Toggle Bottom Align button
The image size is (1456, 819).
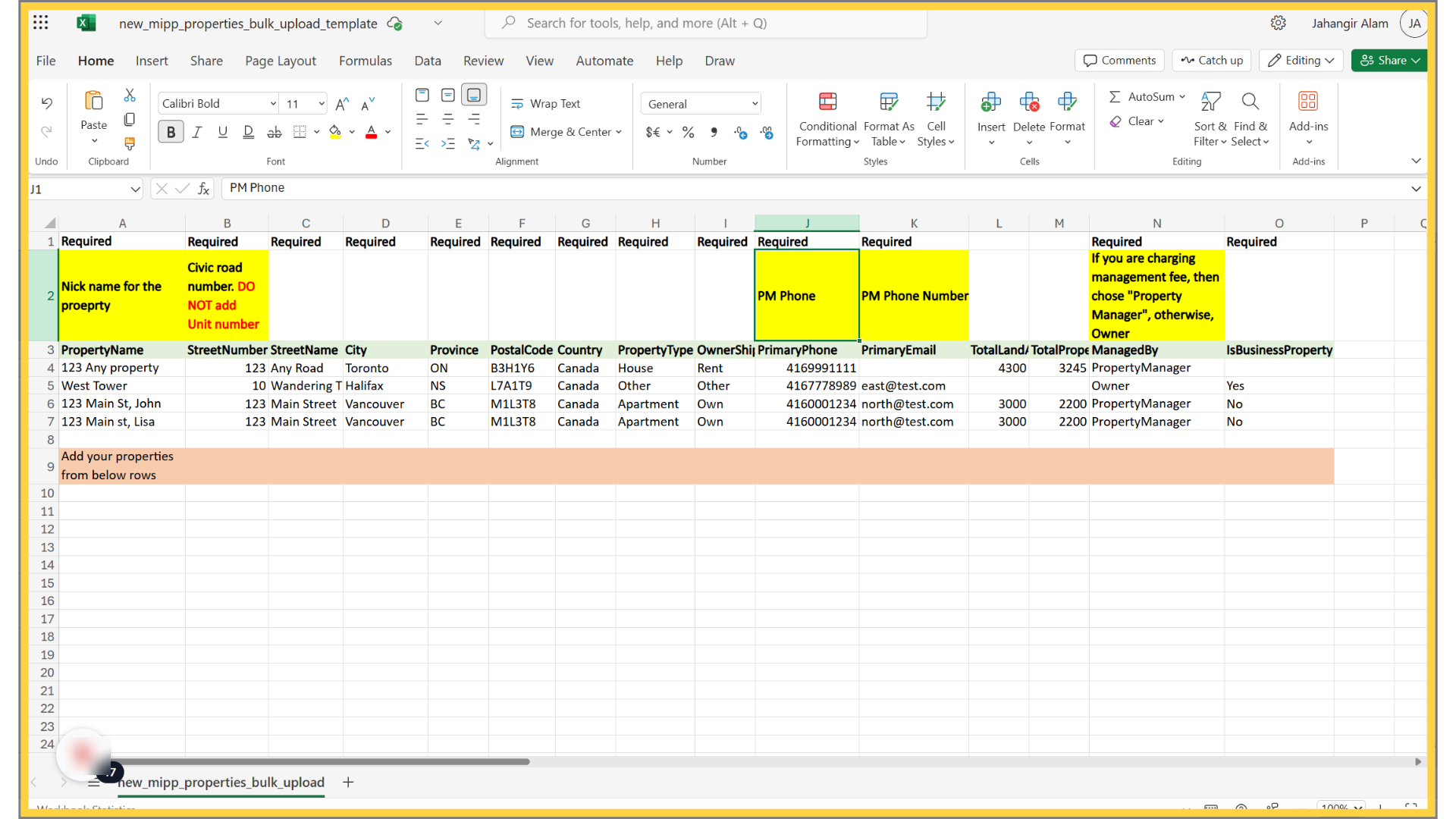click(474, 95)
